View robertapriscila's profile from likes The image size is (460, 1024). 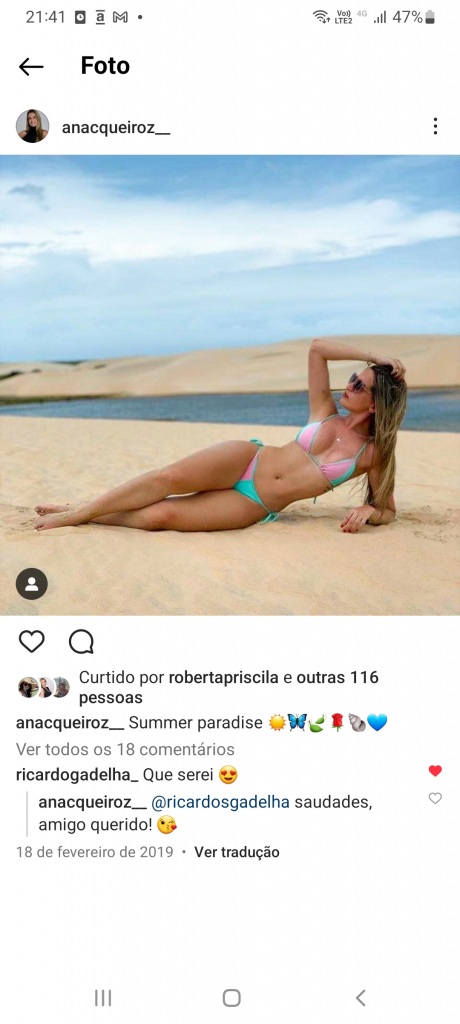[223, 677]
